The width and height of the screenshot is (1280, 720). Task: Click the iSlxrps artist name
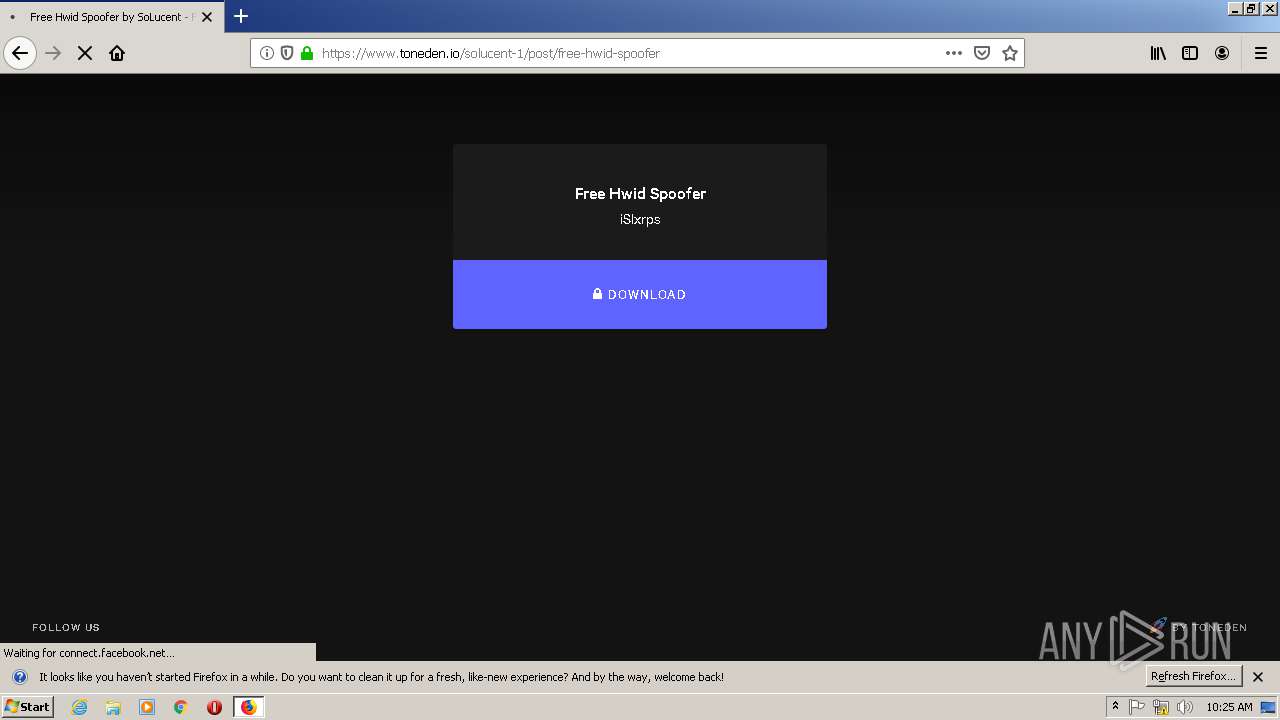pos(640,219)
